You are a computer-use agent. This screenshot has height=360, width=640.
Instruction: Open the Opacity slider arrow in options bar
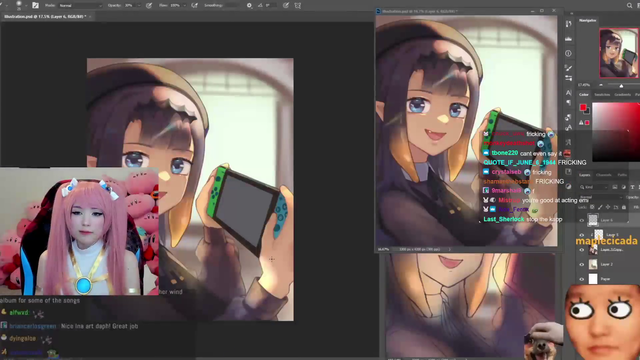(139, 5)
